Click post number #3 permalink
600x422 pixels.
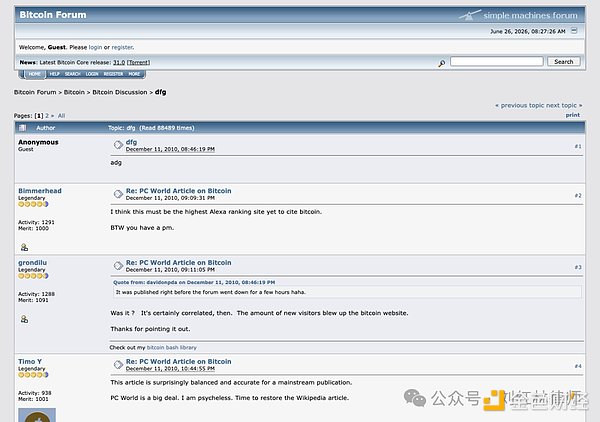pyautogui.click(x=578, y=267)
